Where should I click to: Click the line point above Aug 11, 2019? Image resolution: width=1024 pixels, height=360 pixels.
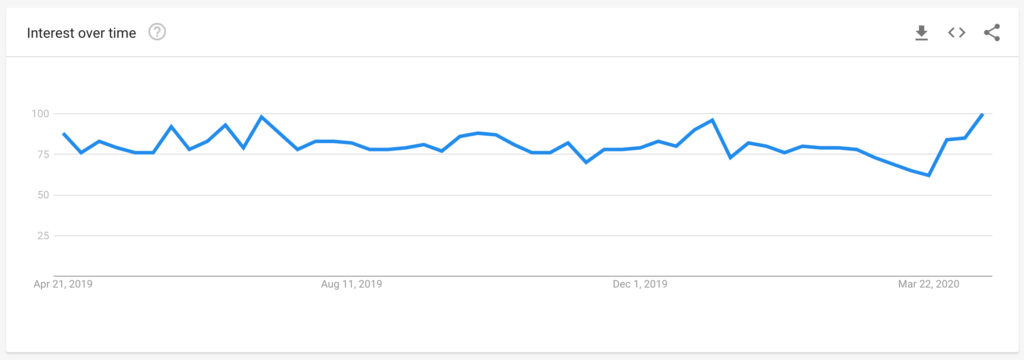352,142
